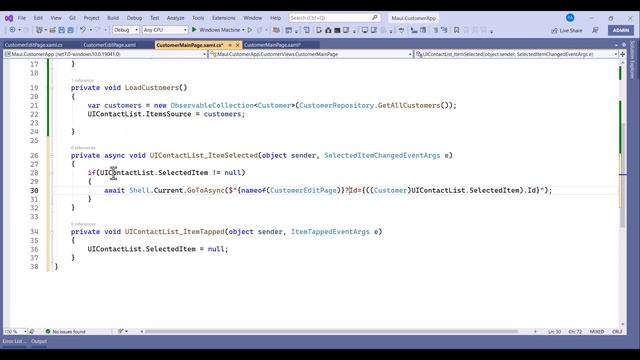Collapse the UIContactList_ItemSelected method outline

52,156
